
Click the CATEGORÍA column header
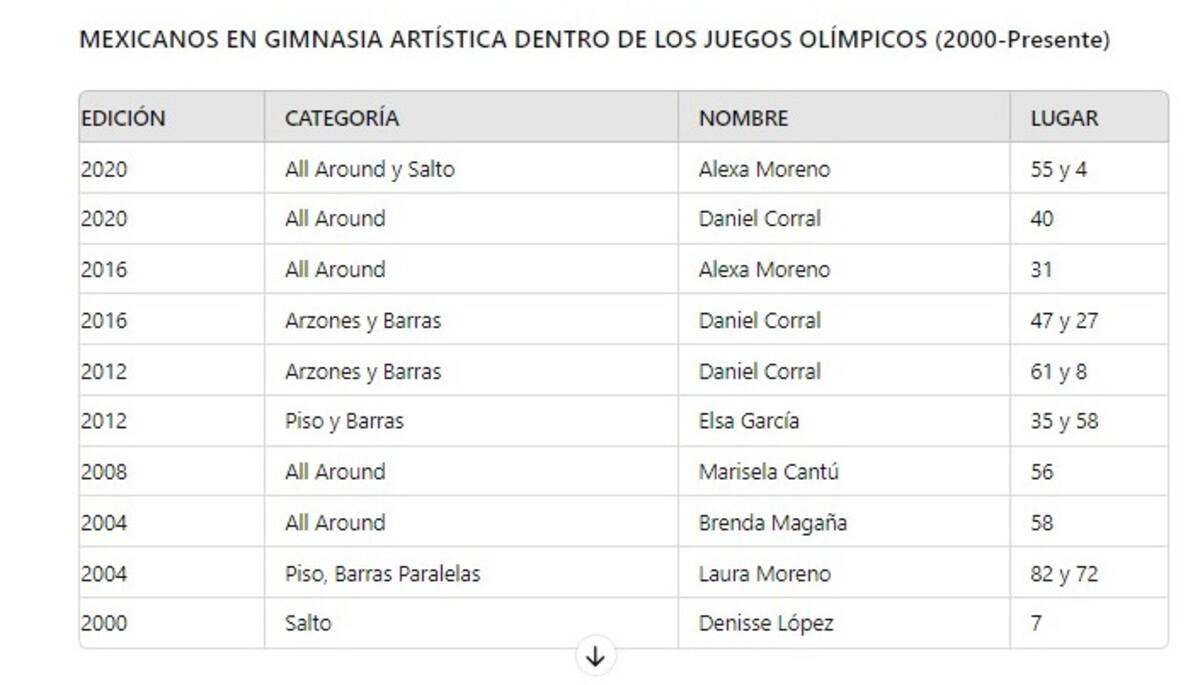pos(342,118)
